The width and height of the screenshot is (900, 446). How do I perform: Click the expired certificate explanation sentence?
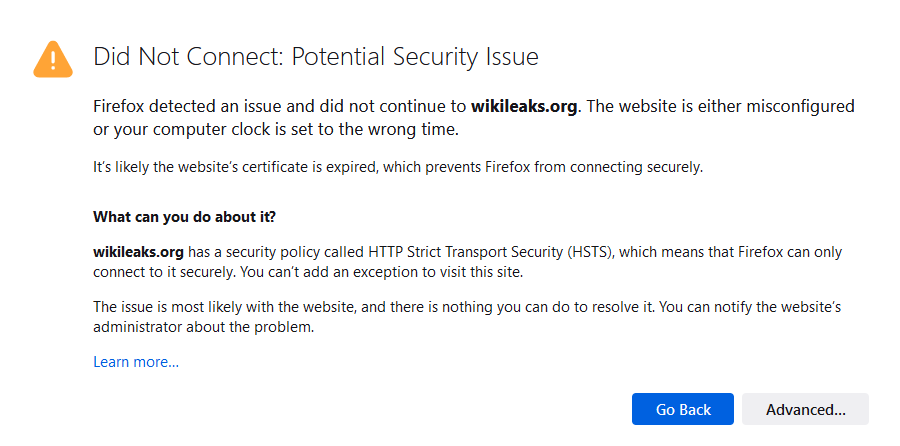(300, 167)
